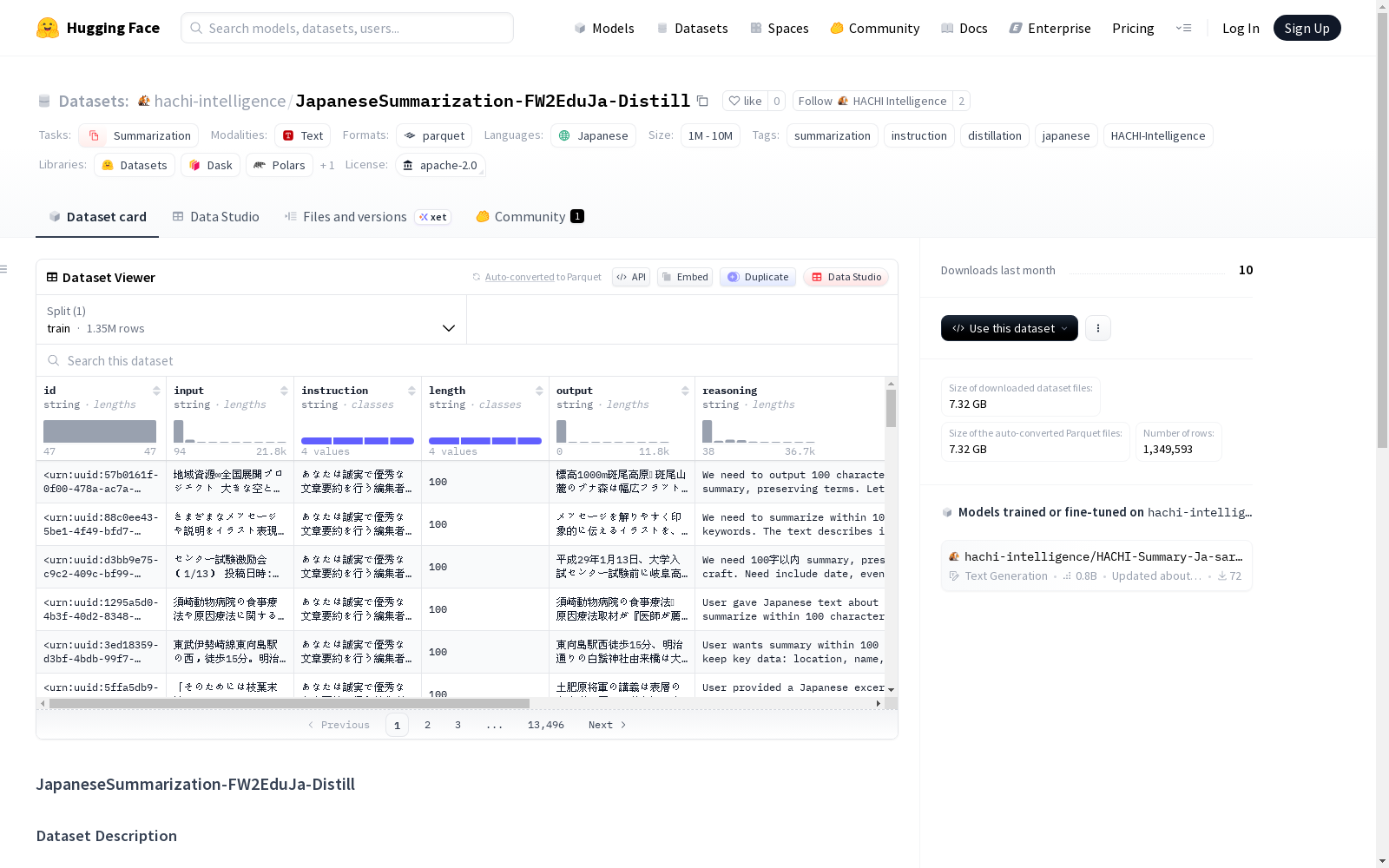Click the parquet format tag

[434, 135]
